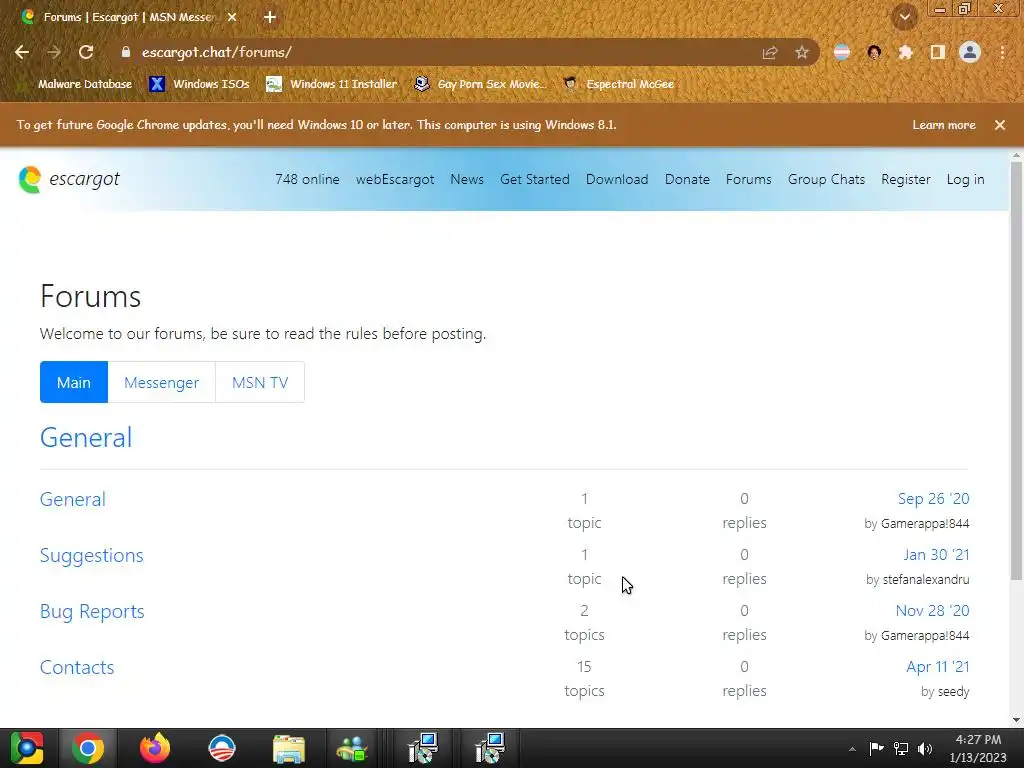Switch to the Messenger forum tab

(161, 382)
